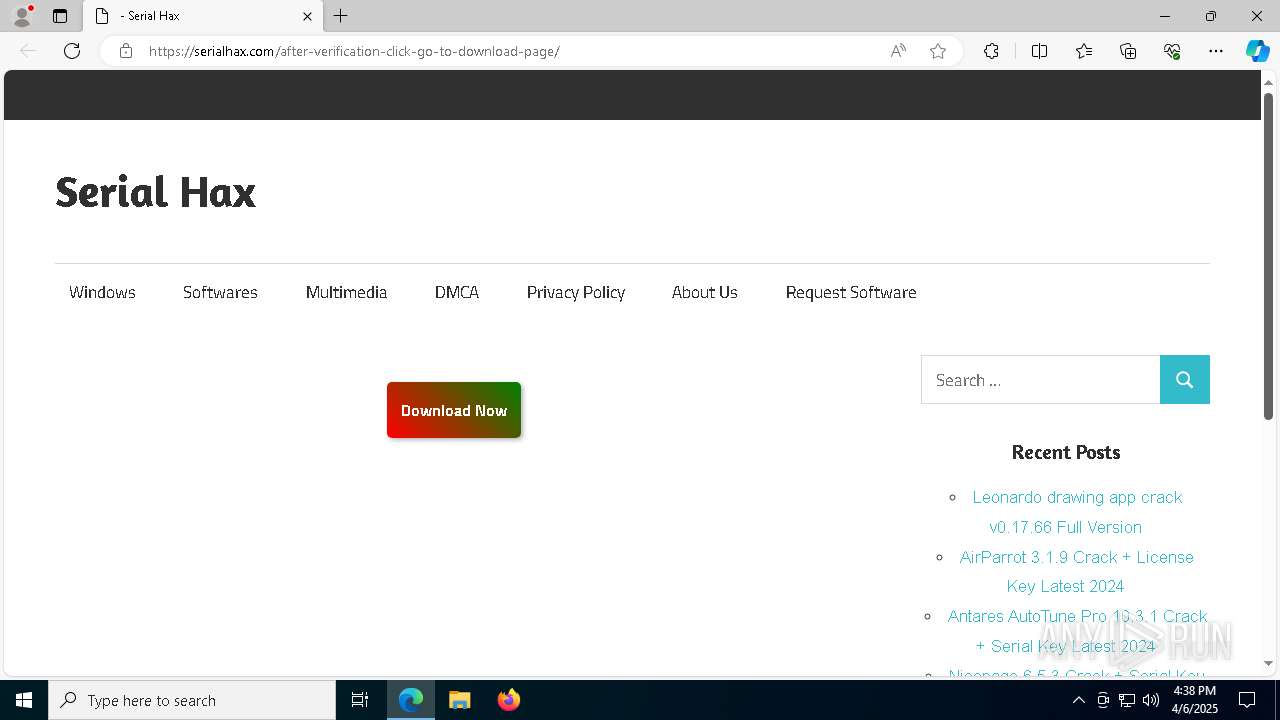Open the Windows menu item
Image resolution: width=1280 pixels, height=720 pixels.
[x=102, y=292]
